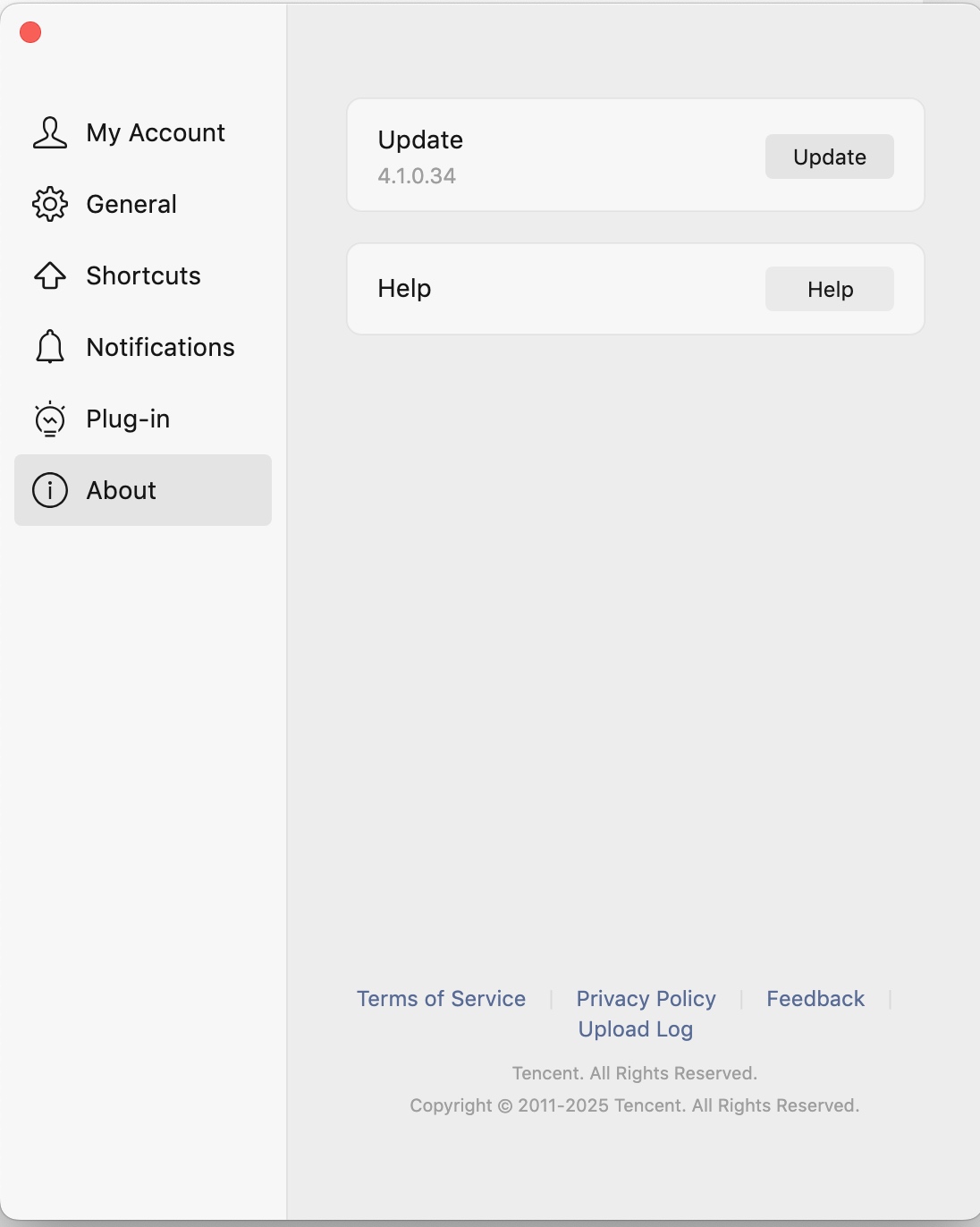This screenshot has width=980, height=1227.
Task: Open the Terms of Service link
Action: click(x=441, y=999)
